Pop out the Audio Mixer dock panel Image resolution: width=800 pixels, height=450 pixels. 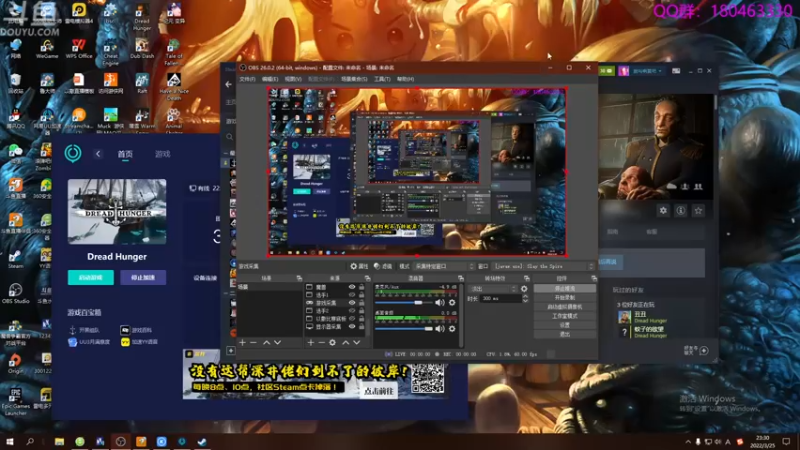point(461,279)
